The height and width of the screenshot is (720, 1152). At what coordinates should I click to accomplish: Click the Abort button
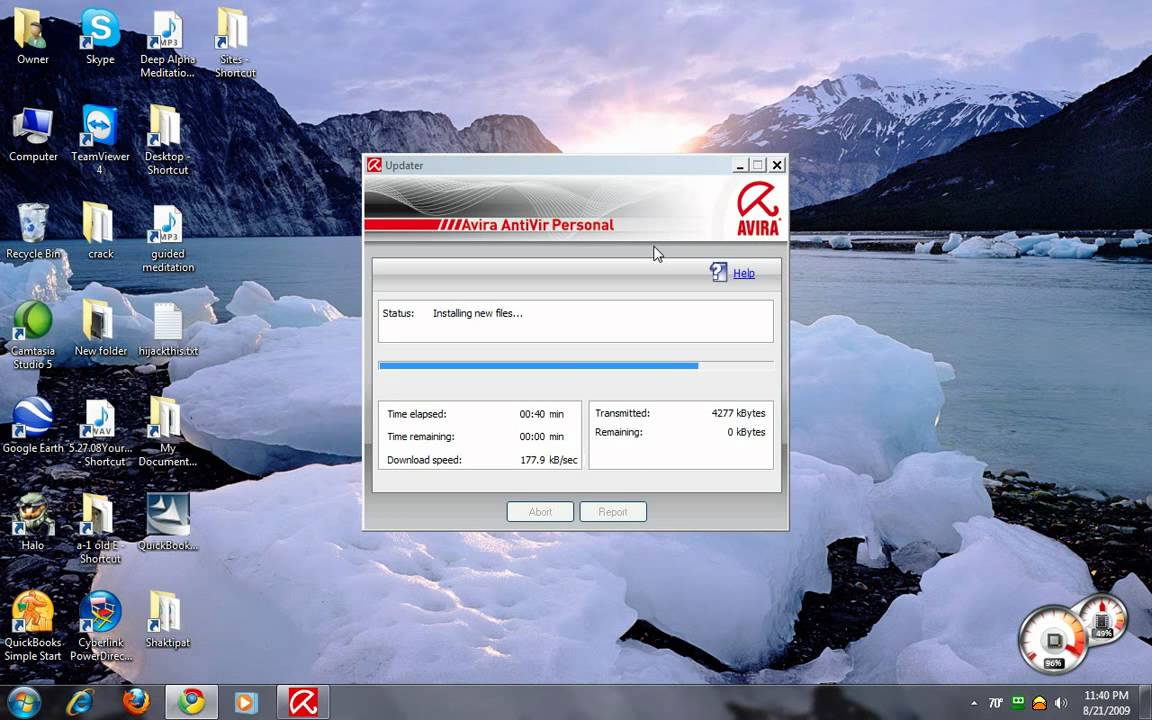[540, 512]
